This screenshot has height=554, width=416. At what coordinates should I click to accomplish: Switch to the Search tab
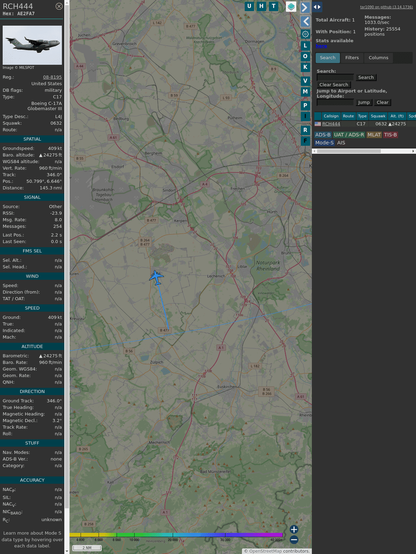tap(328, 58)
